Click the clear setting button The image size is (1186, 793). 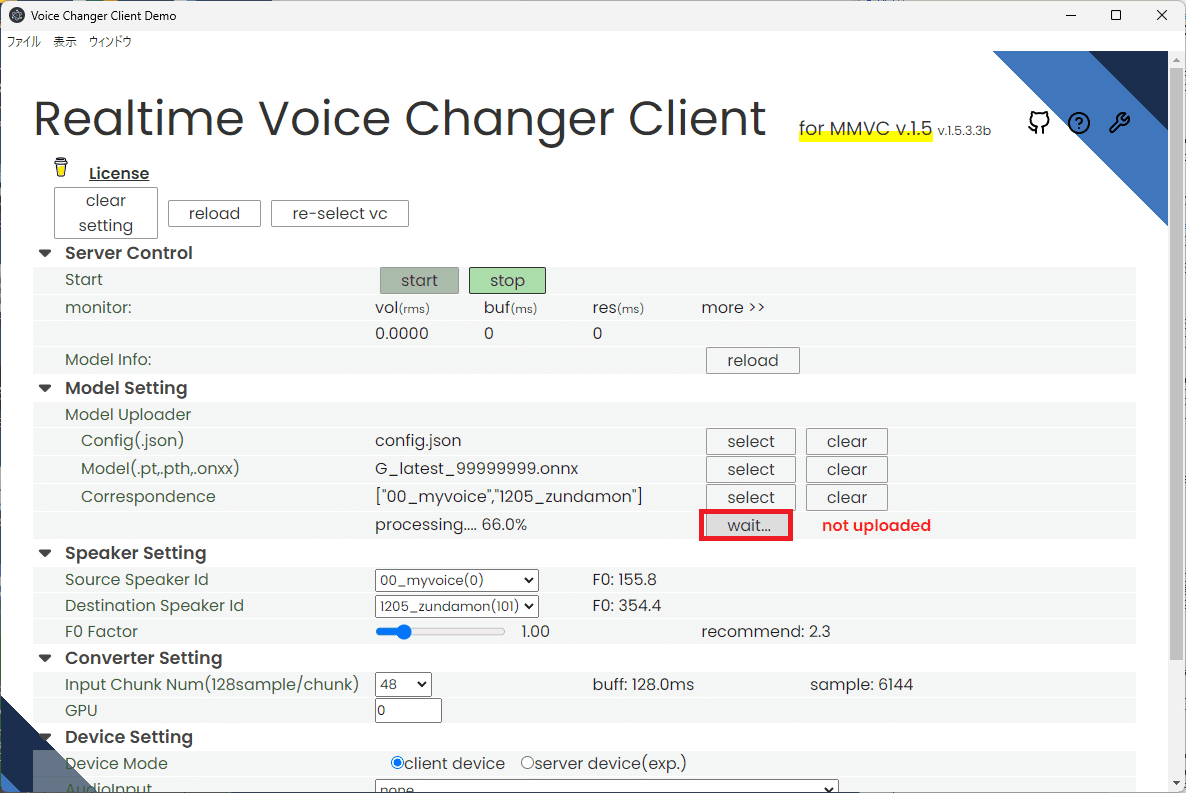(x=106, y=213)
